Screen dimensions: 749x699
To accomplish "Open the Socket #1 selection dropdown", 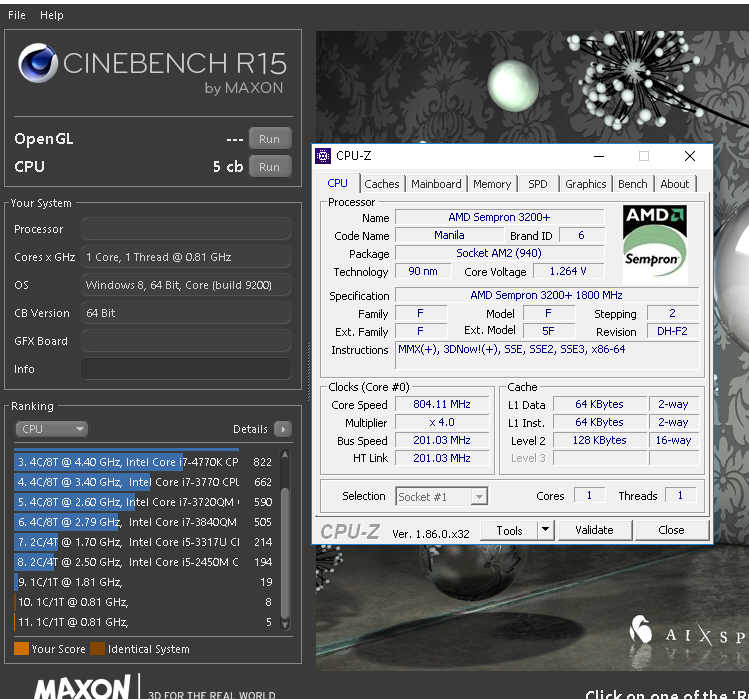I will (x=441, y=496).
